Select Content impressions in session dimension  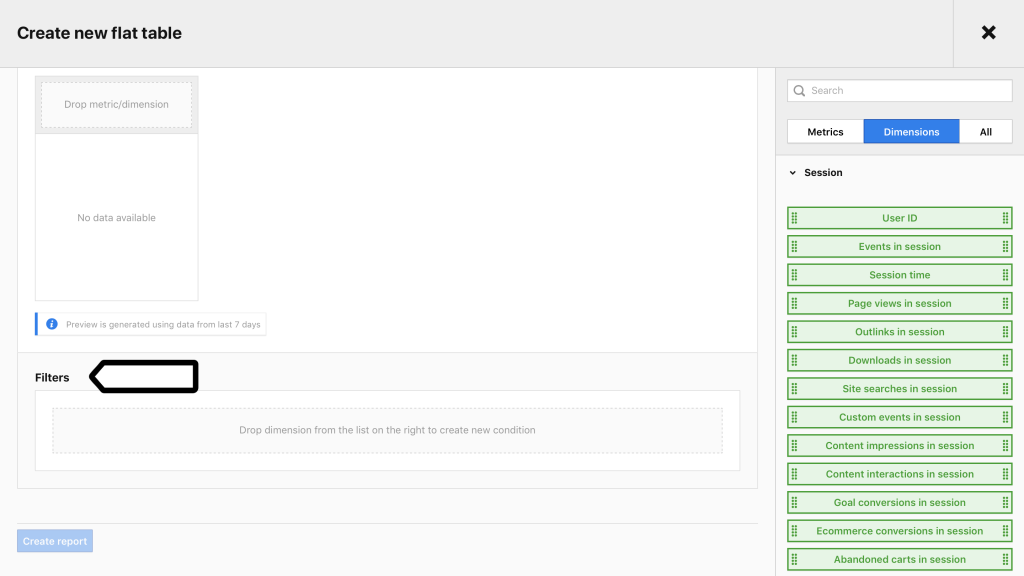click(x=899, y=445)
